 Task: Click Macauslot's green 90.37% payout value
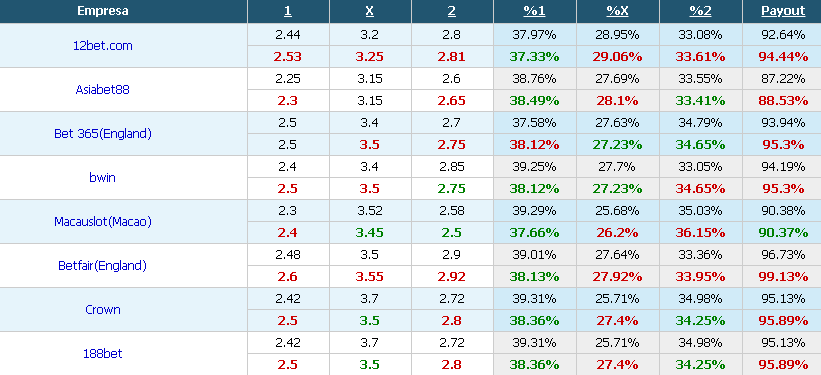tap(783, 233)
